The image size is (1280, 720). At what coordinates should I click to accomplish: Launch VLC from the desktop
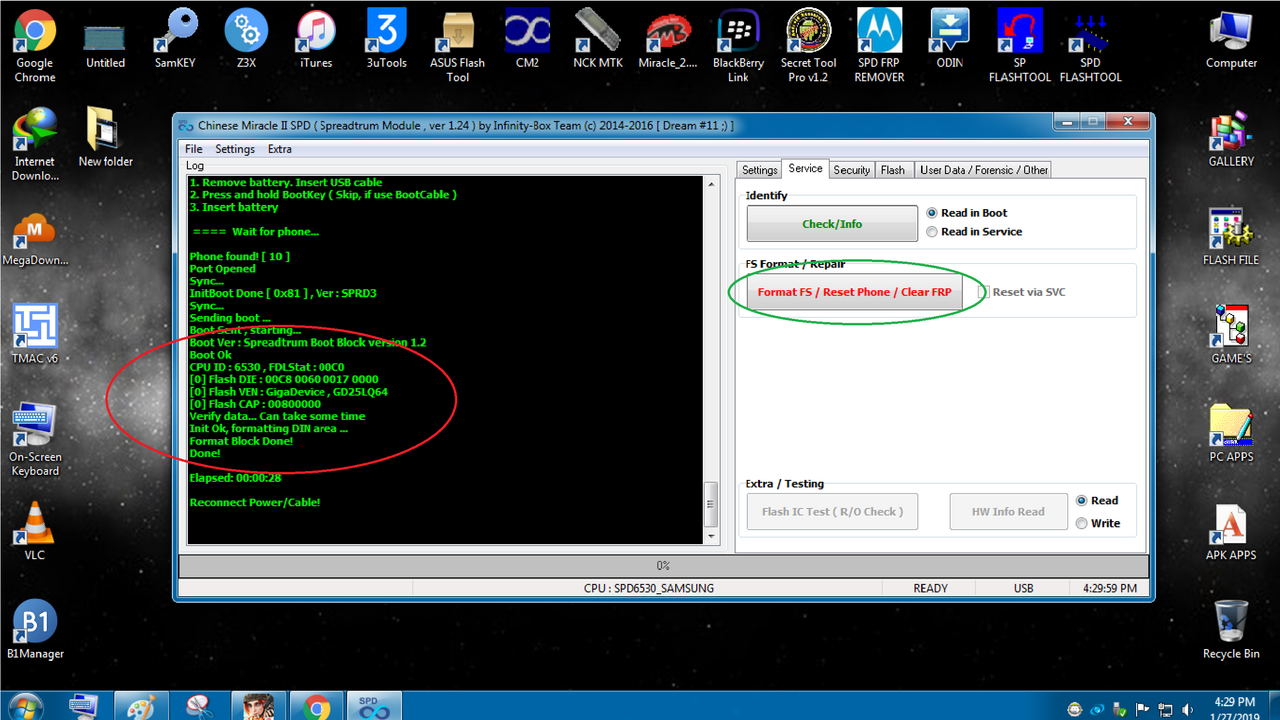(35, 531)
